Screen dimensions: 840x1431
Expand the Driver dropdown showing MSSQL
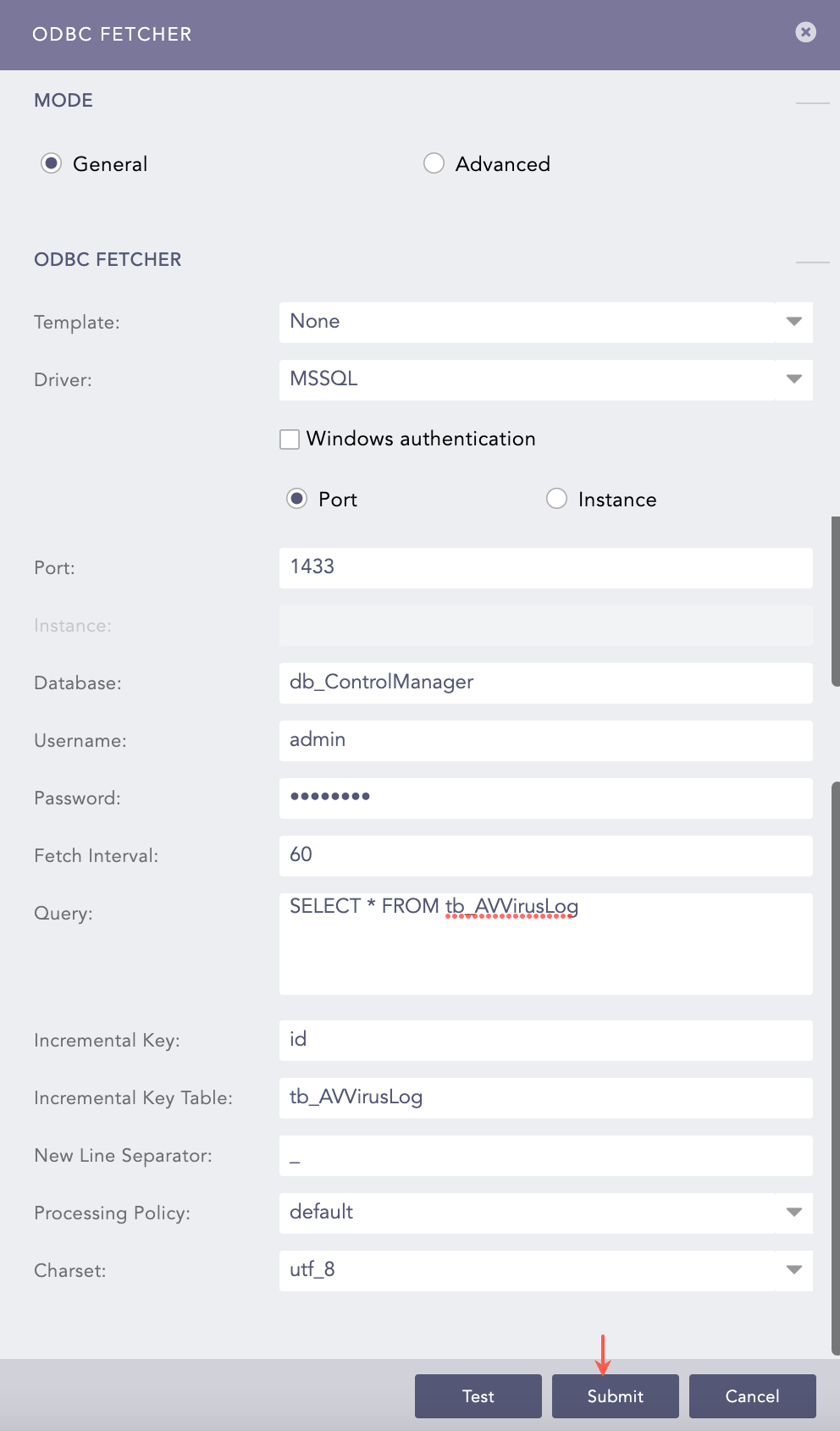click(545, 379)
